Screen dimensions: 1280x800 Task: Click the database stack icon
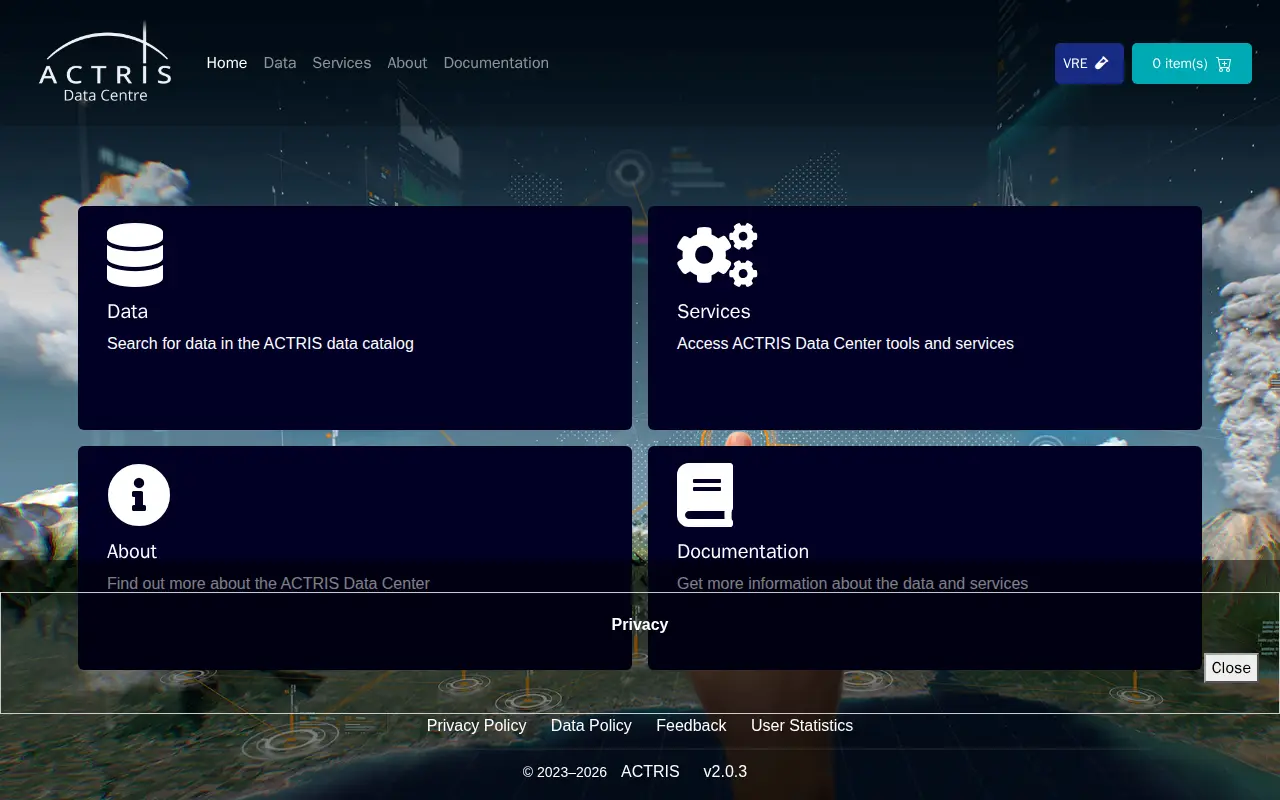tap(135, 255)
